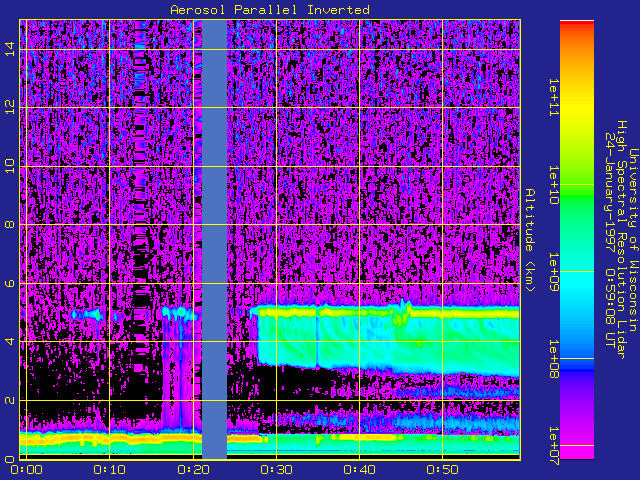Image resolution: width=640 pixels, height=480 pixels.
Task: Click the 'Altitude (km)' axis title
Action: click(530, 240)
